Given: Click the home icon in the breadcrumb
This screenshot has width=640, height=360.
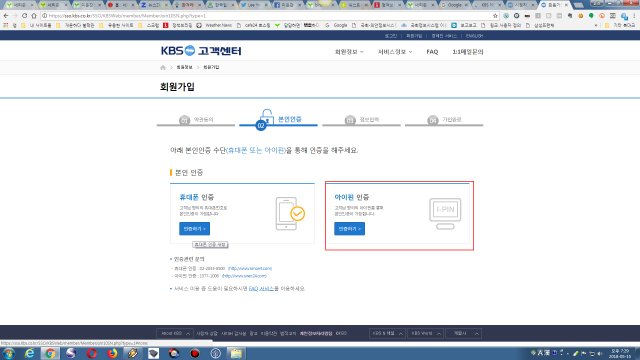Looking at the screenshot, I should 163,67.
